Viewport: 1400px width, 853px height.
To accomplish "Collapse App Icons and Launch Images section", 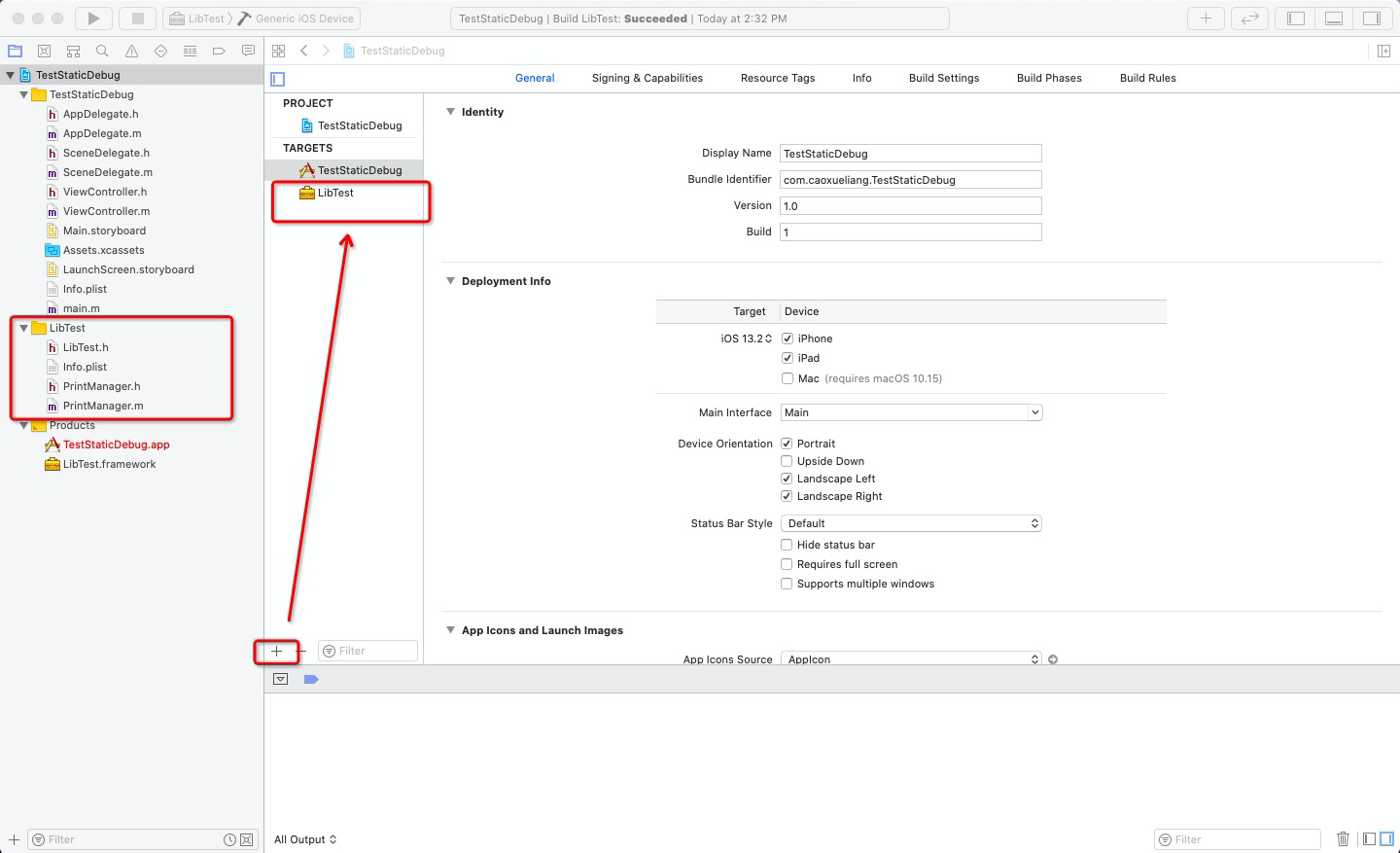I will pos(450,630).
